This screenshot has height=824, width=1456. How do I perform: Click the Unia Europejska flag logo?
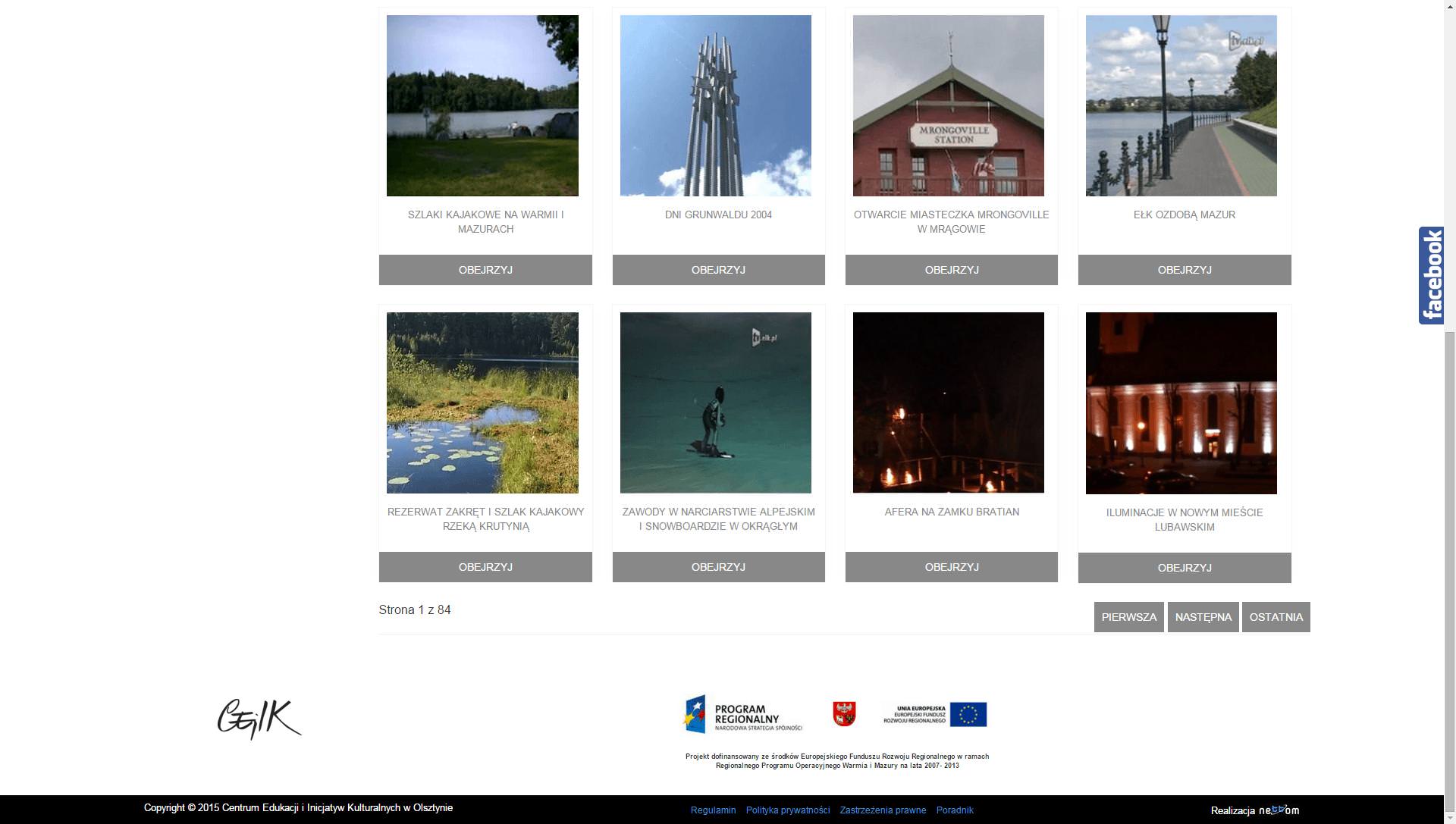(935, 714)
